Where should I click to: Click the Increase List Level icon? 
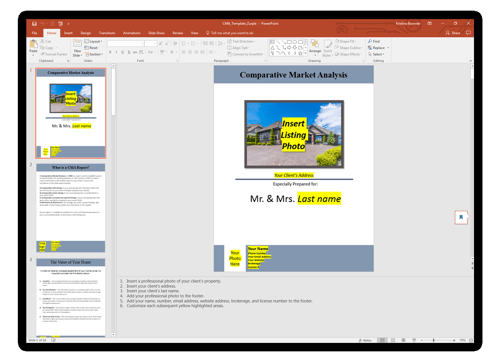(x=212, y=43)
